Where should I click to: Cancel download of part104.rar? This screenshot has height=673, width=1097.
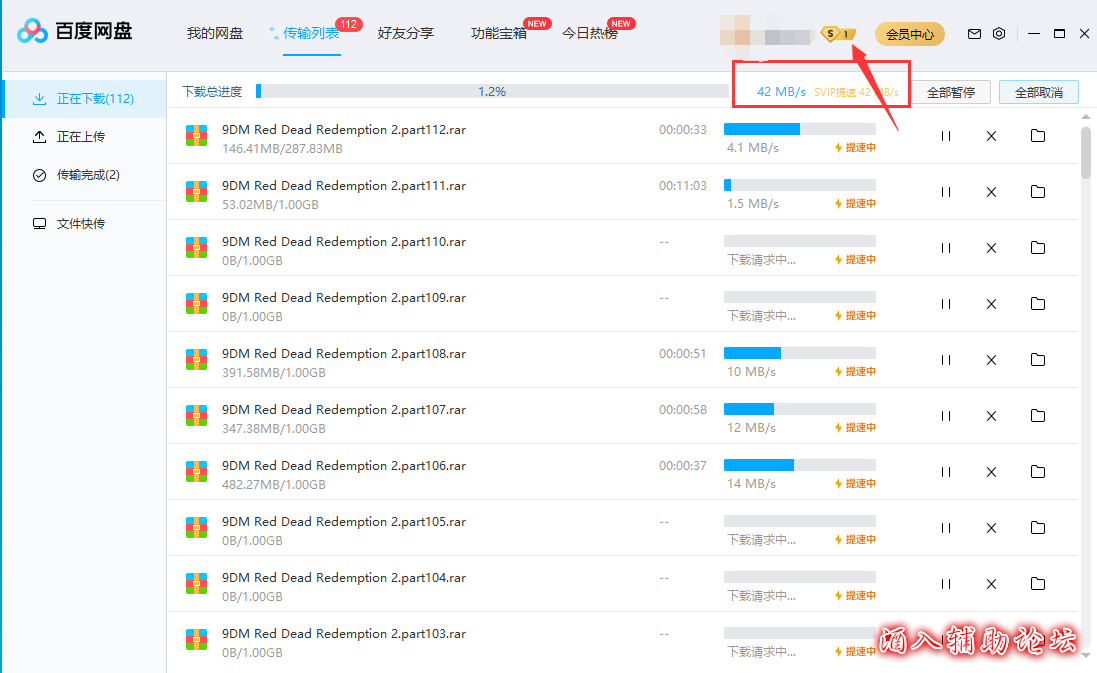pyautogui.click(x=991, y=583)
